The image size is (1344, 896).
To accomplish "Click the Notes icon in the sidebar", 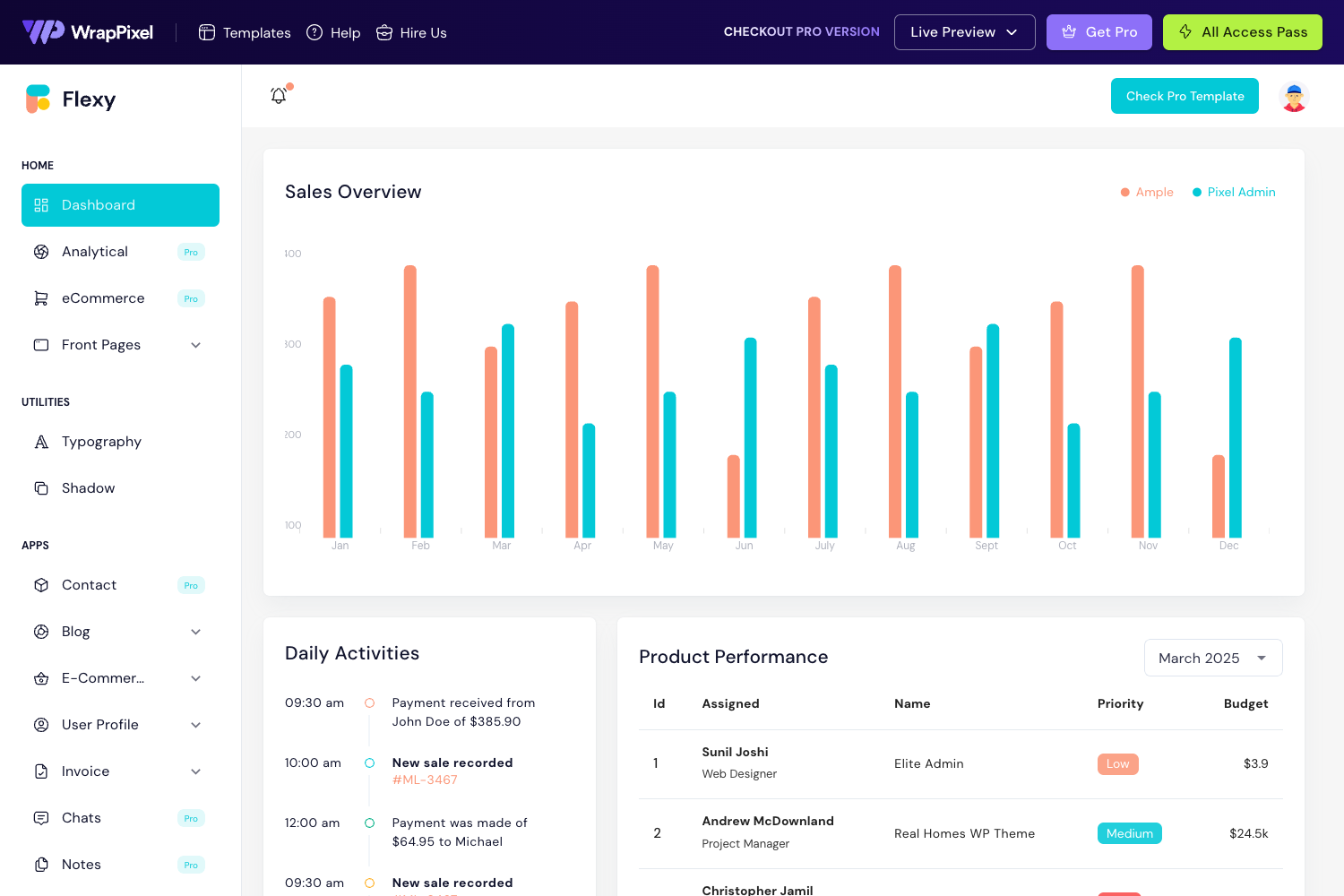I will (x=41, y=864).
